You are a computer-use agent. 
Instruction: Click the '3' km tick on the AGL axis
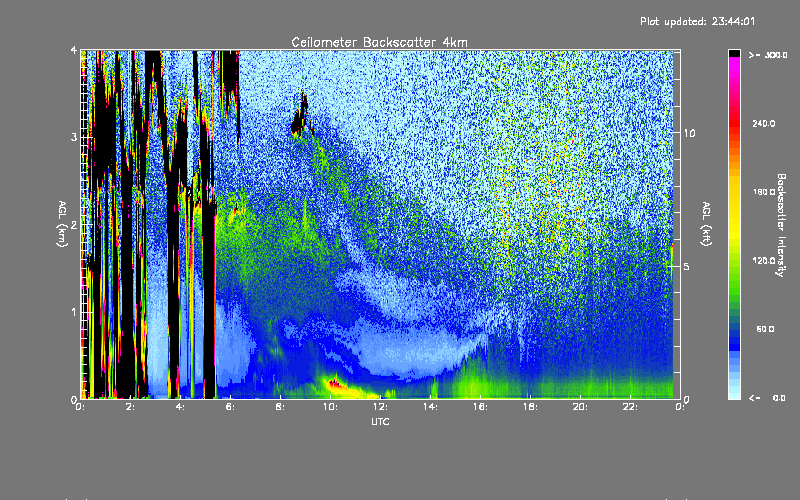74,137
